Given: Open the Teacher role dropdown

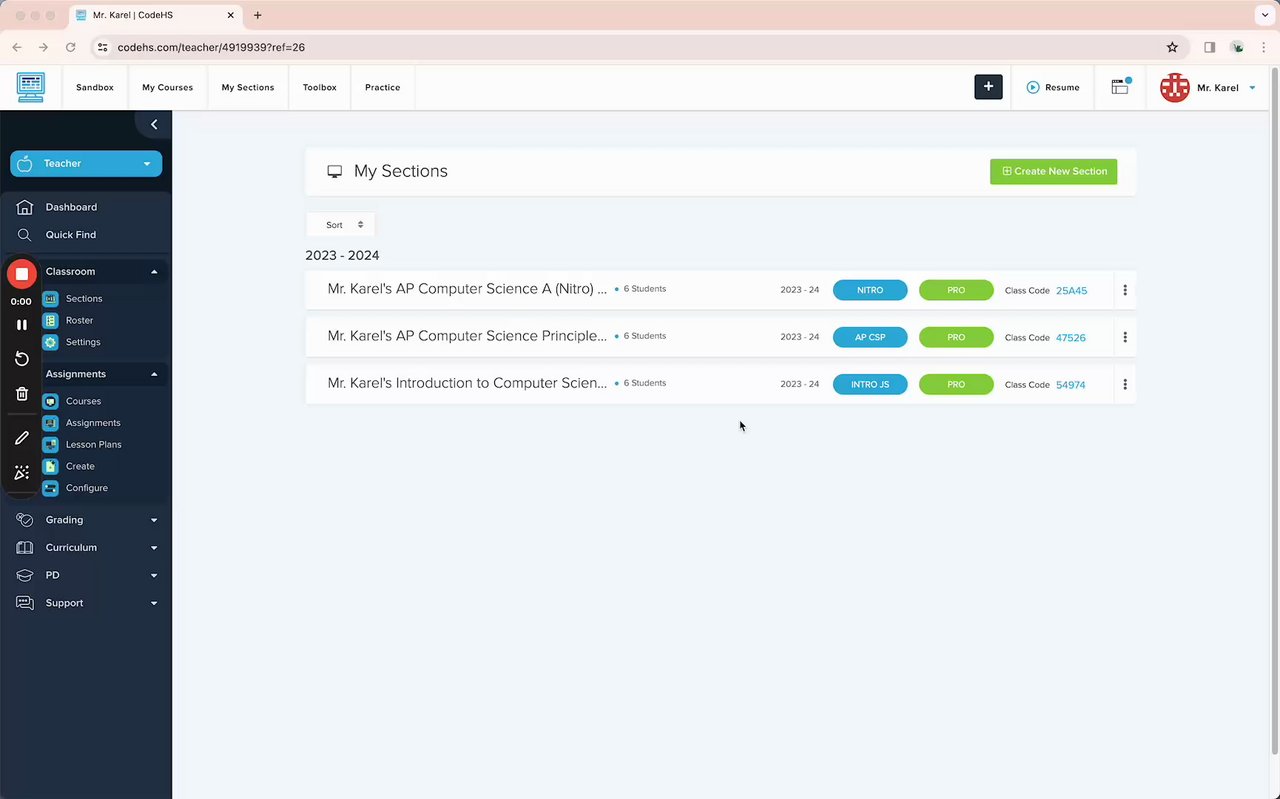Looking at the screenshot, I should point(86,164).
